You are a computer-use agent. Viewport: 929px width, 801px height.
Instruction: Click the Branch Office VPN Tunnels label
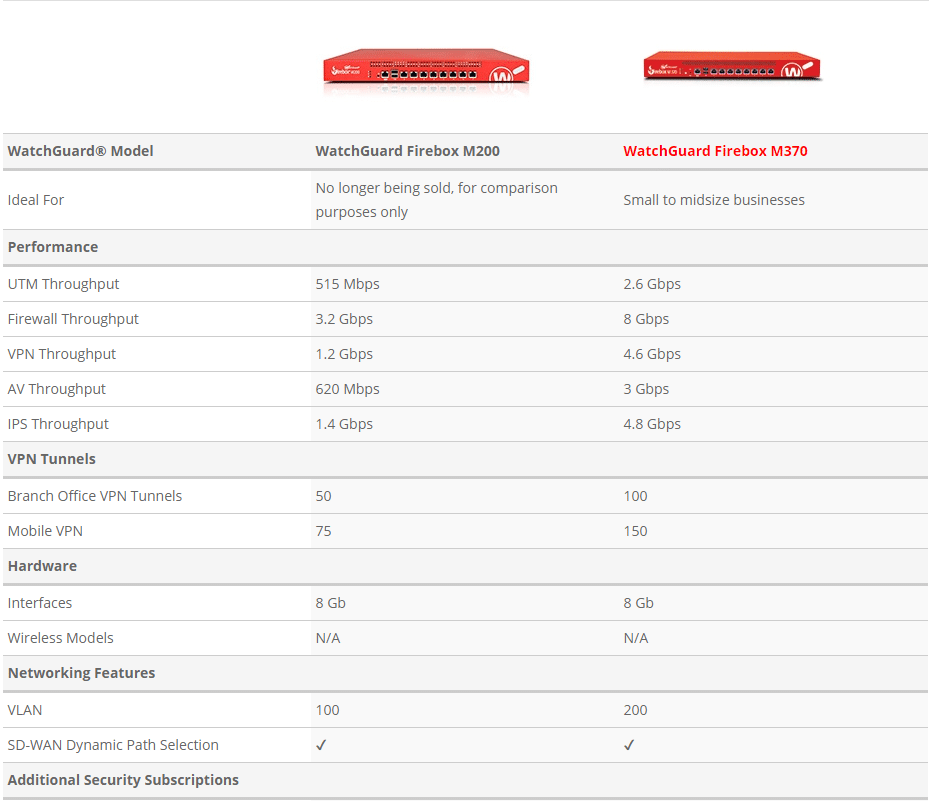click(x=95, y=496)
